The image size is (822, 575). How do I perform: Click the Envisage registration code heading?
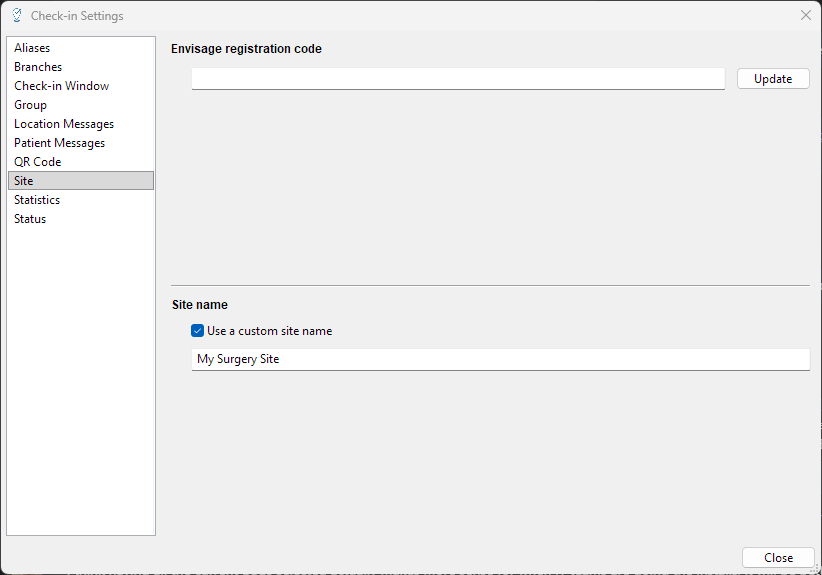(246, 49)
